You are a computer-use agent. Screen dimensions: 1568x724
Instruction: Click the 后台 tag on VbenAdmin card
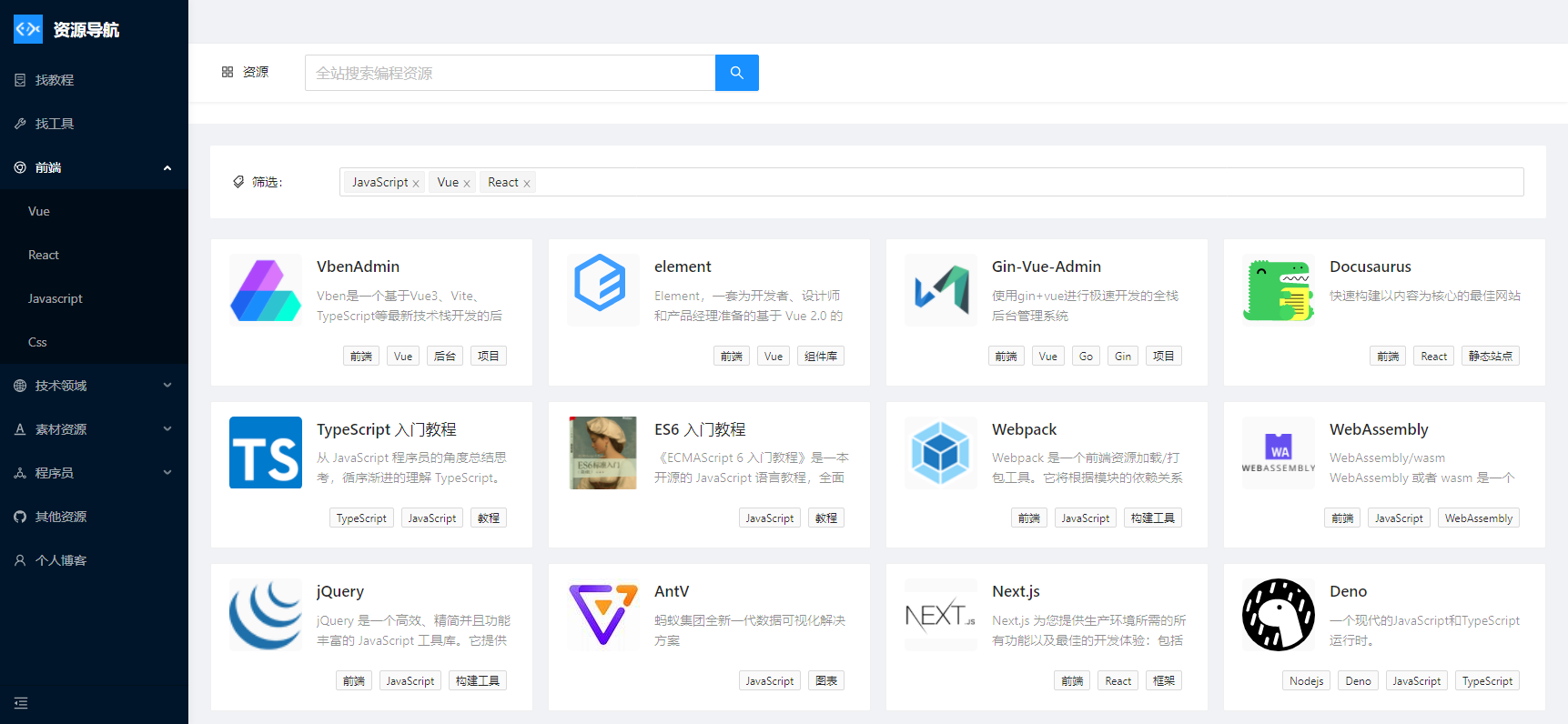(x=445, y=356)
